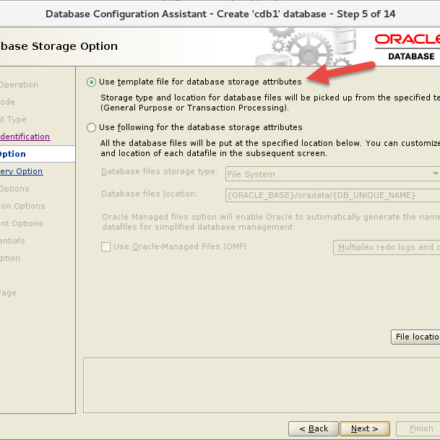Click the Database files location field
Image resolution: width=440 pixels, height=440 pixels.
(333, 195)
